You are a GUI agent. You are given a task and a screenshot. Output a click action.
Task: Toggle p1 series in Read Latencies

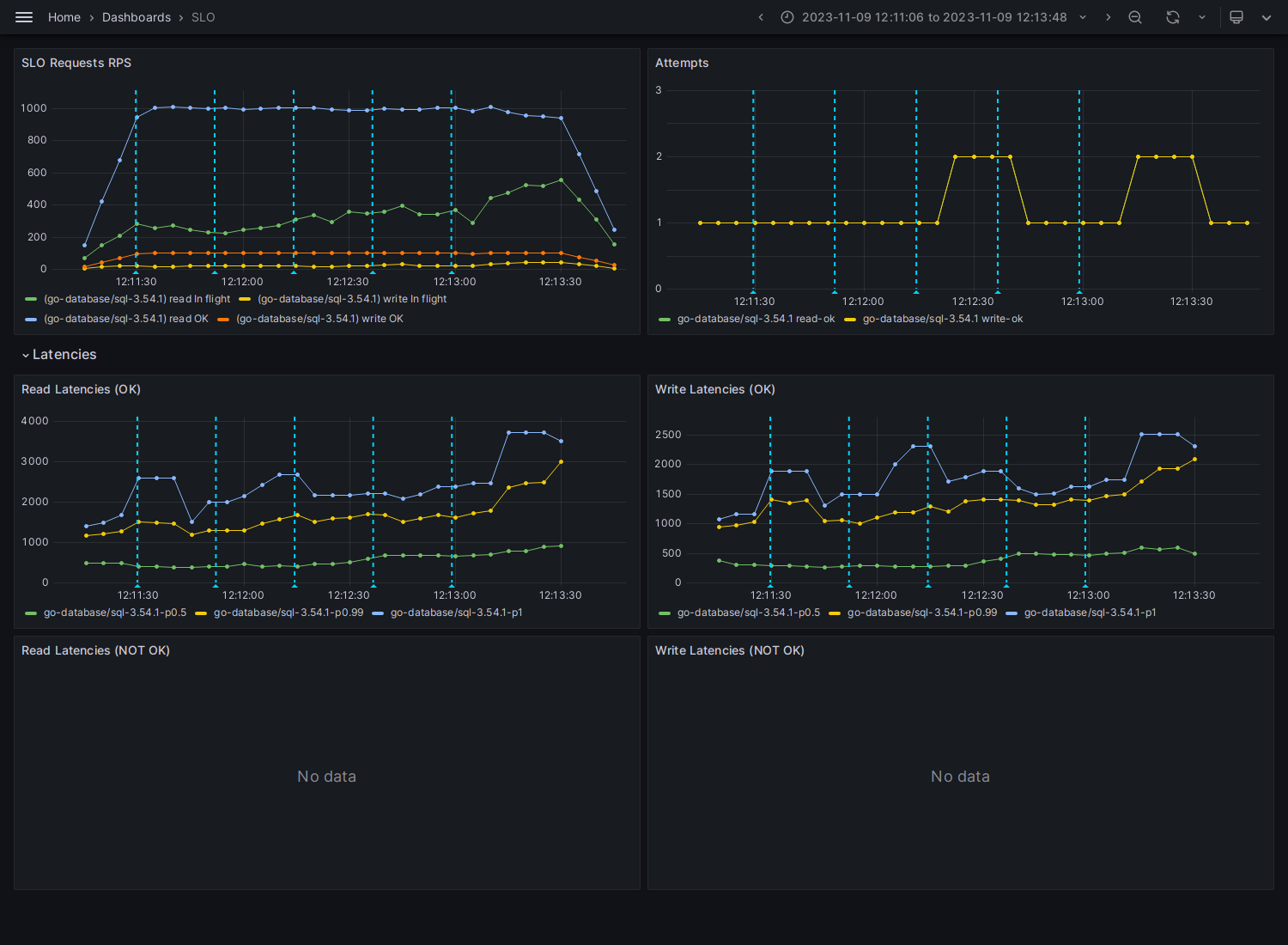(x=456, y=613)
